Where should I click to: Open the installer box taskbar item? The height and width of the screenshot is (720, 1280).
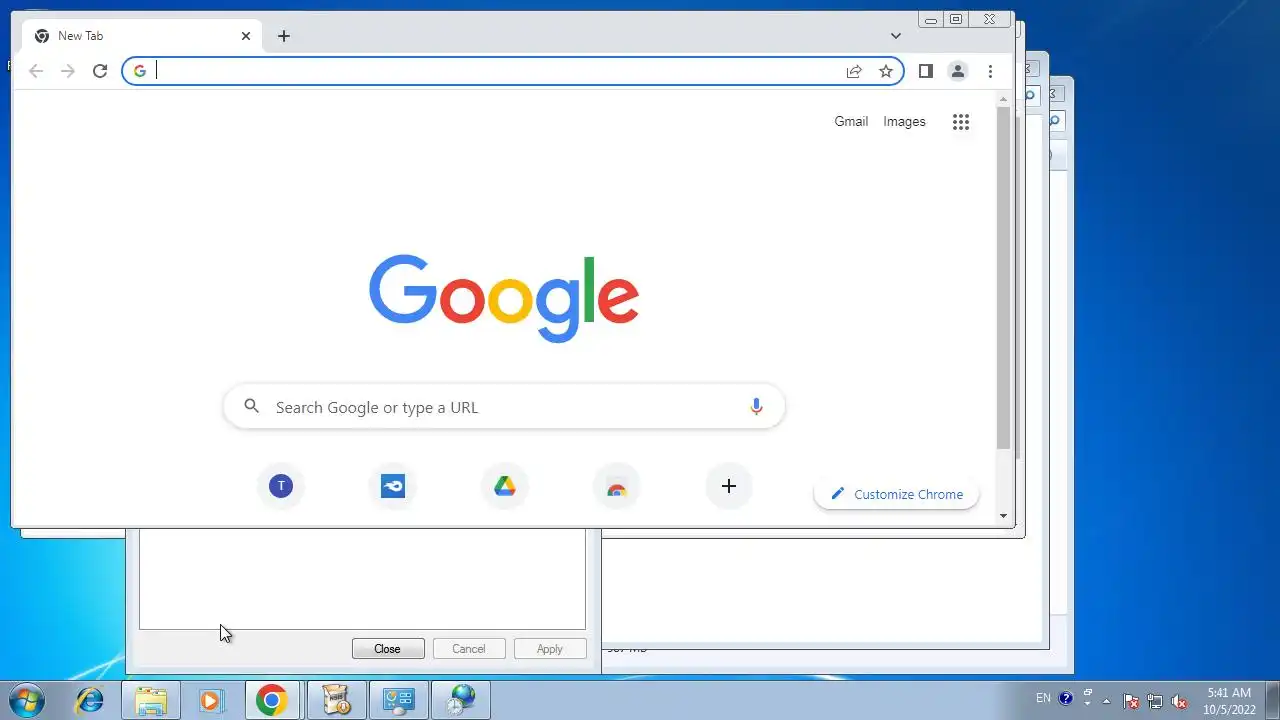tap(337, 700)
